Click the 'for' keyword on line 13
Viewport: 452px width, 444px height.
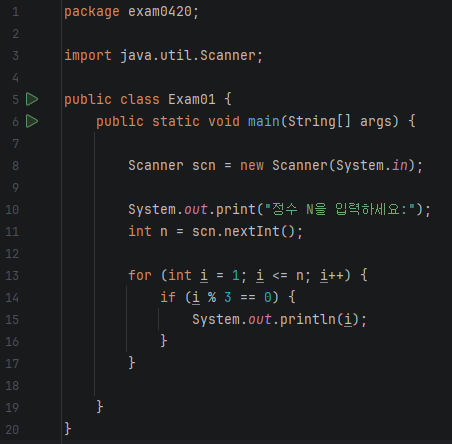[140, 276]
